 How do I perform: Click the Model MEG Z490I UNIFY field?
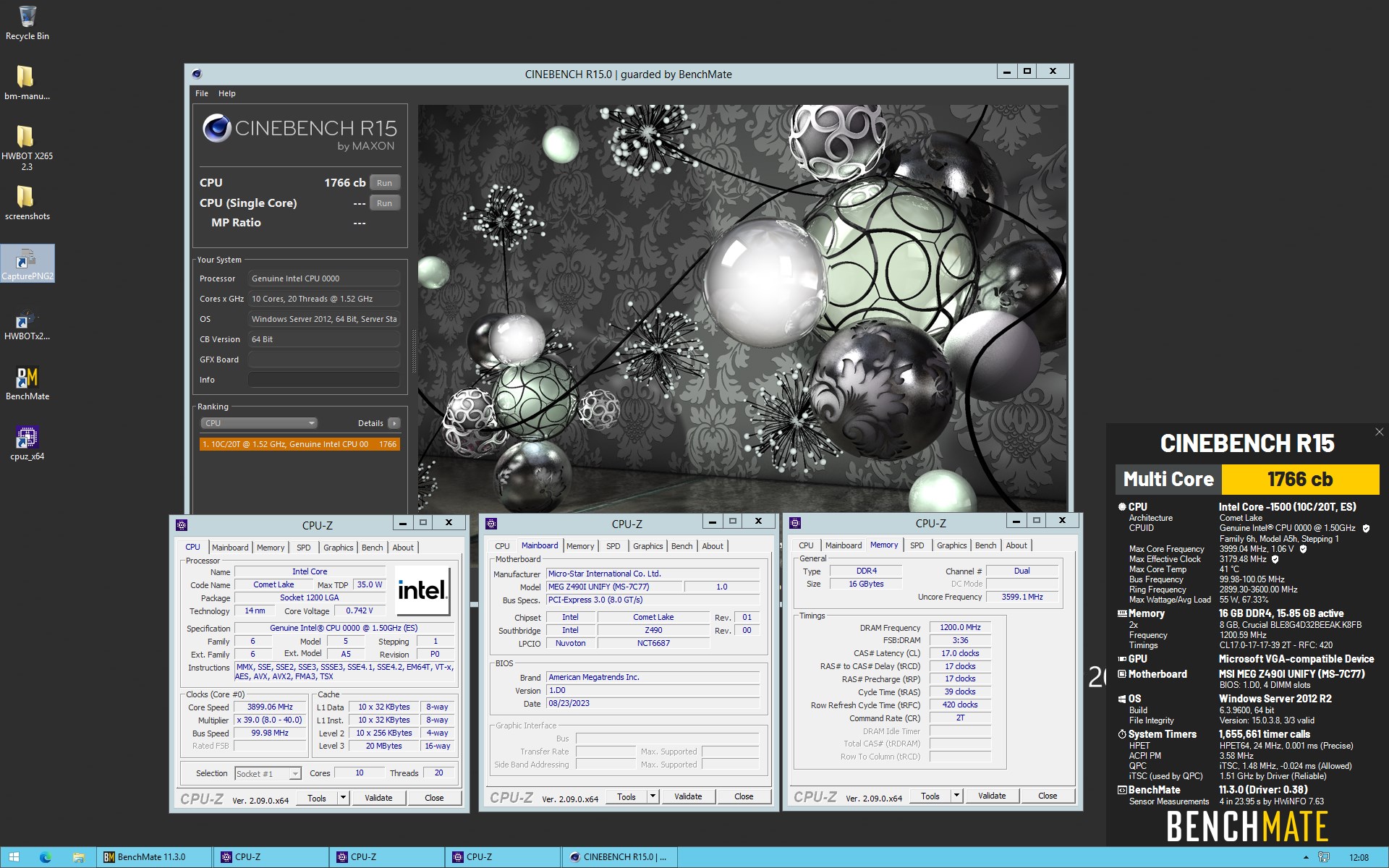tap(613, 587)
